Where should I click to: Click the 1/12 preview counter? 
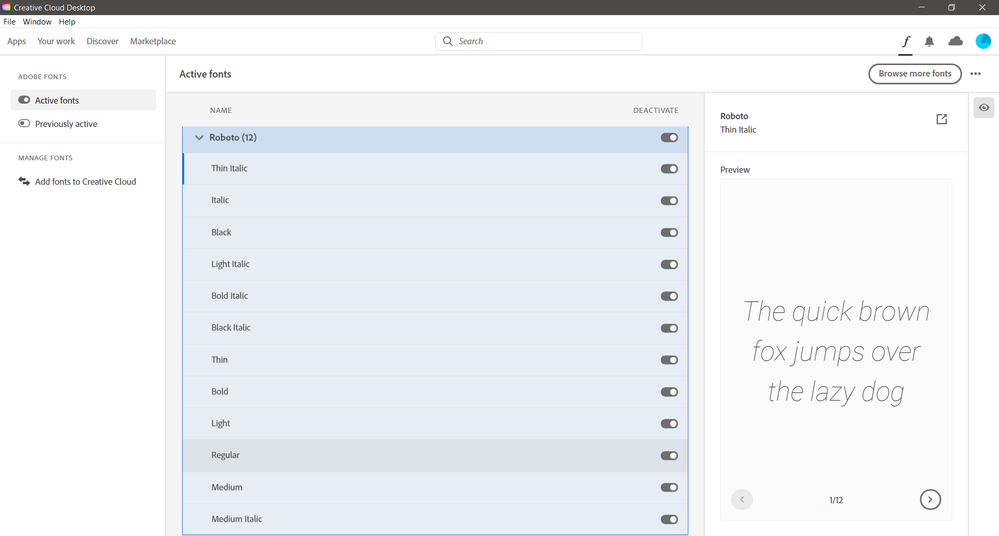[x=836, y=500]
